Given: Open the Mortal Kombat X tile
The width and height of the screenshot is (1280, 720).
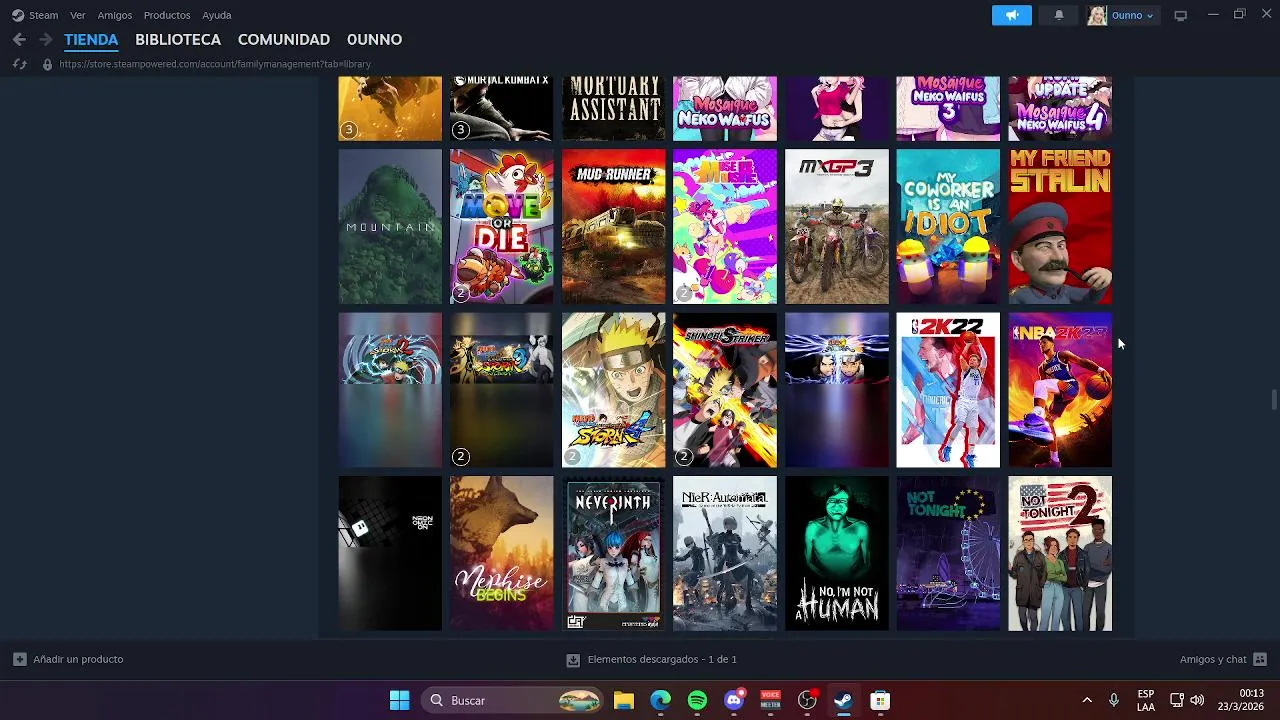Looking at the screenshot, I should tap(501, 108).
